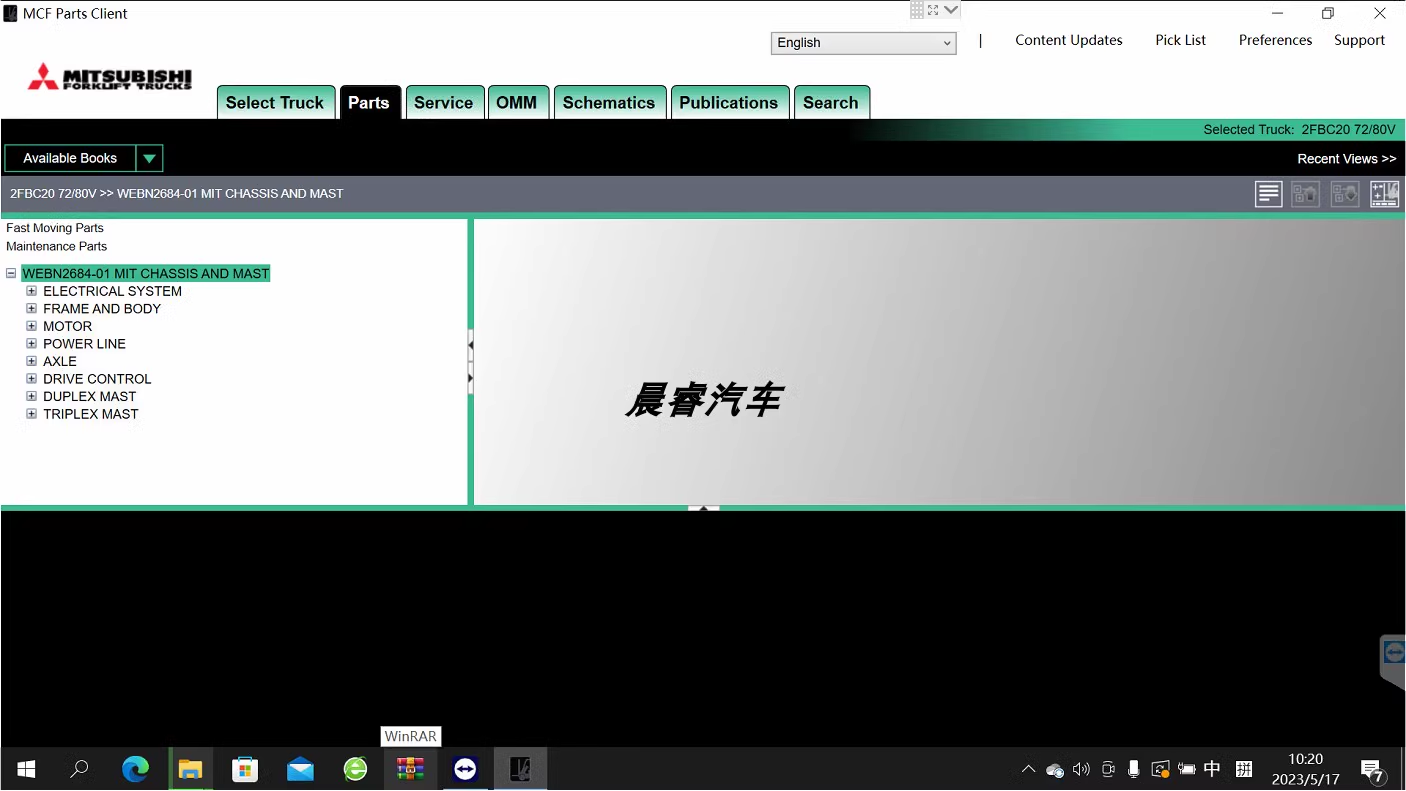Open the English language dropdown
Screen dimensions: 1406x791
click(x=864, y=43)
